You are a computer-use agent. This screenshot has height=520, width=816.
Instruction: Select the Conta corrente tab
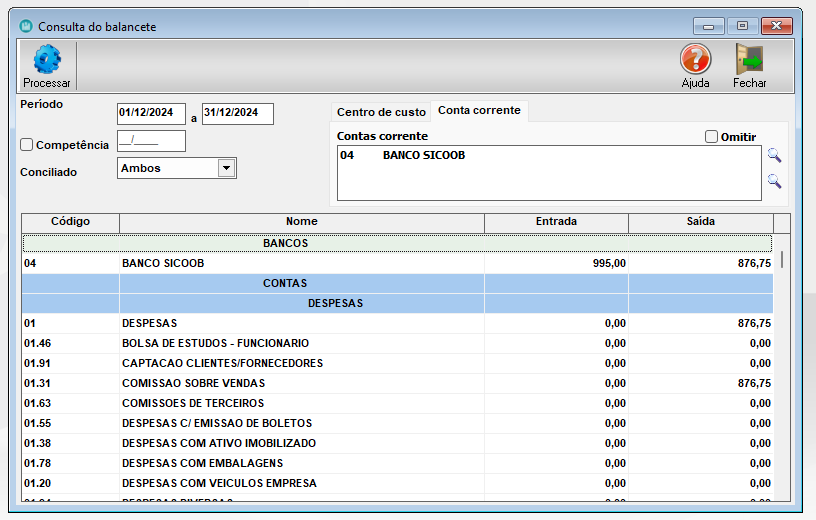(x=479, y=111)
